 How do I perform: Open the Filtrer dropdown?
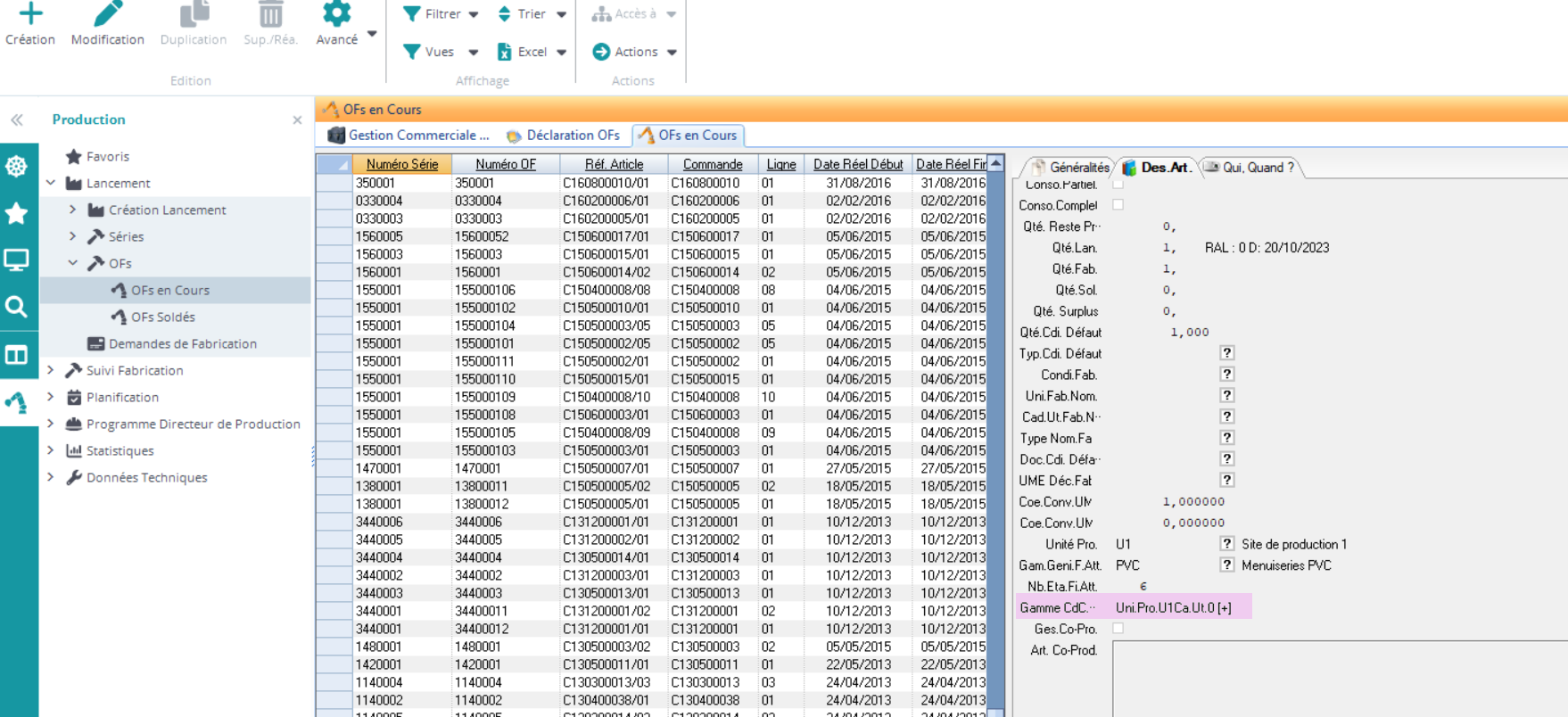[x=442, y=14]
